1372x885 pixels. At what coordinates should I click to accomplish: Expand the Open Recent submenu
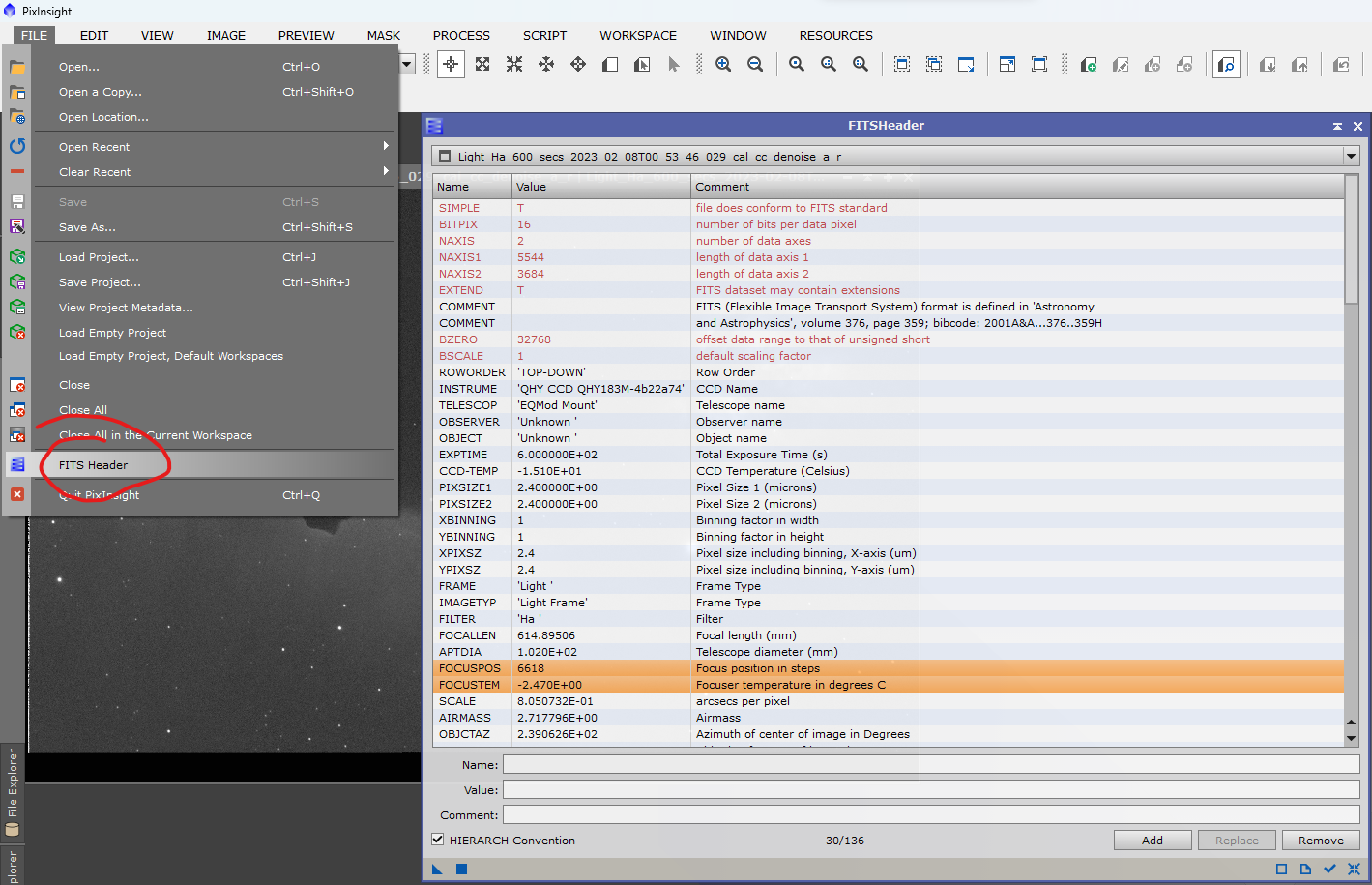pos(386,146)
